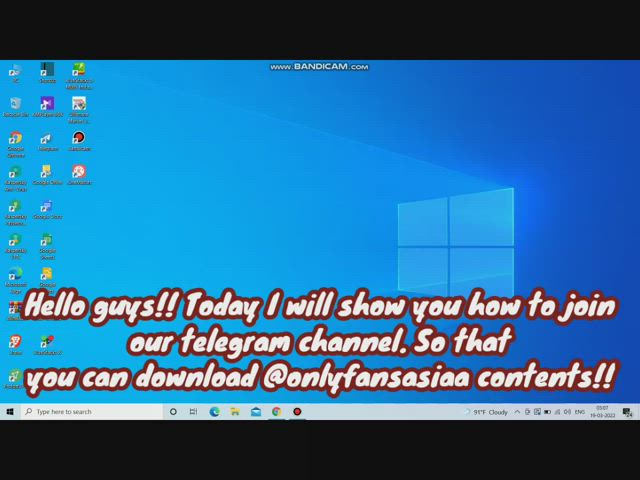Select the green BlueStacks layers desktop shortcut

[79, 76]
